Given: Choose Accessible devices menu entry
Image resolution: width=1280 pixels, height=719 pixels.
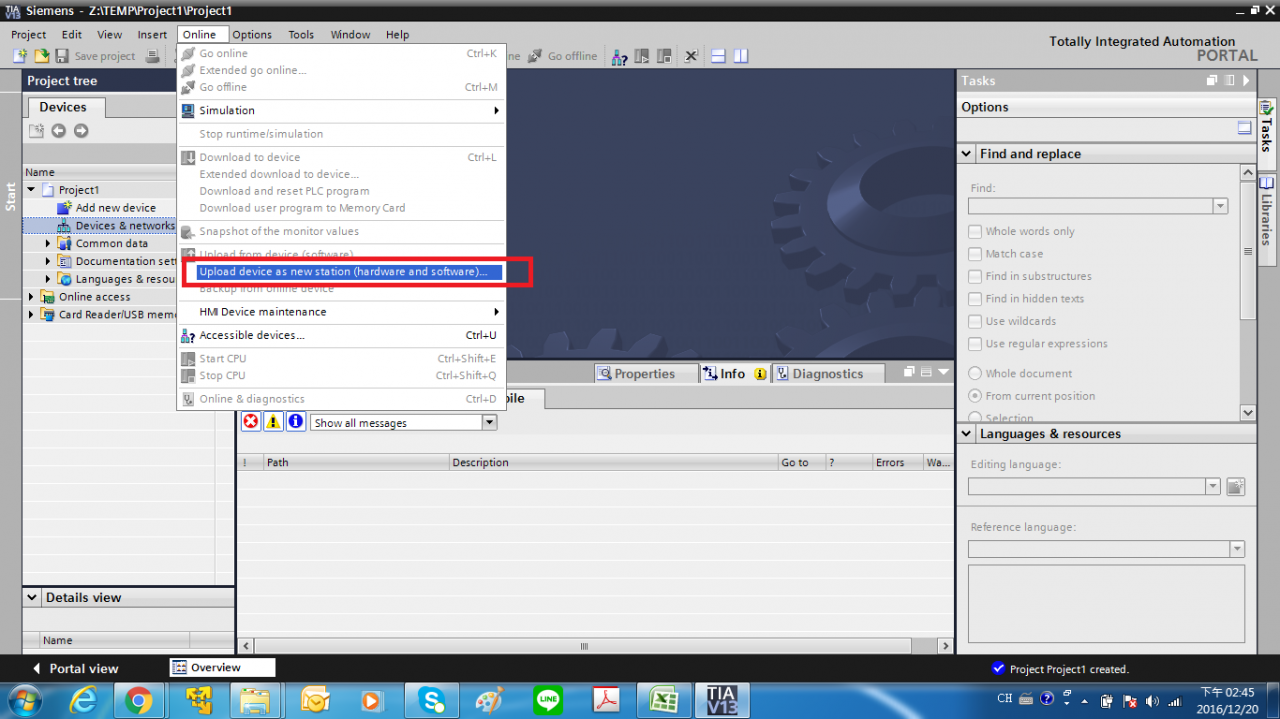Looking at the screenshot, I should (341, 335).
